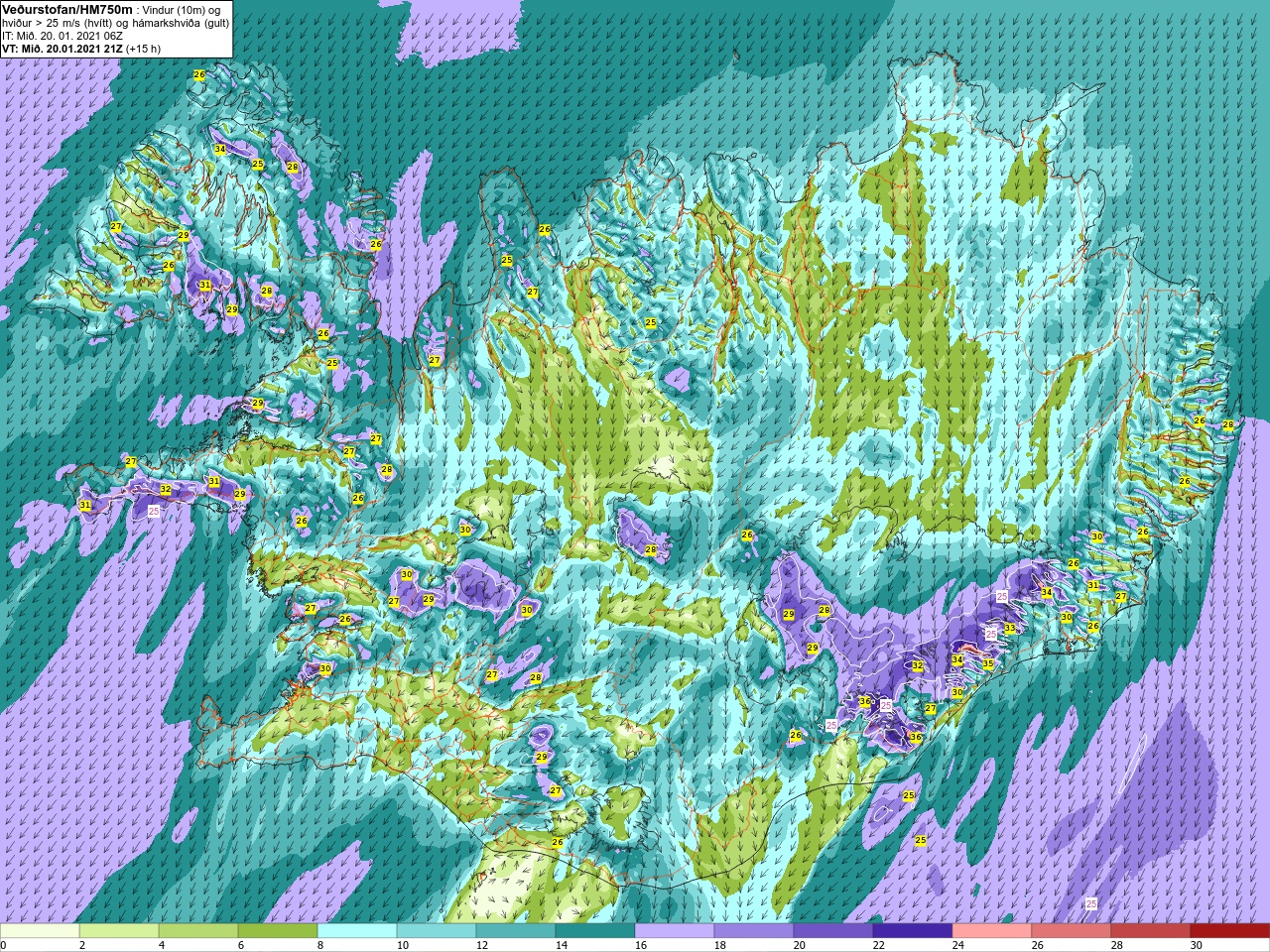The image size is (1270, 952).
Task: Pick the light pink 24–26 legend swatch
Action: pos(992,931)
